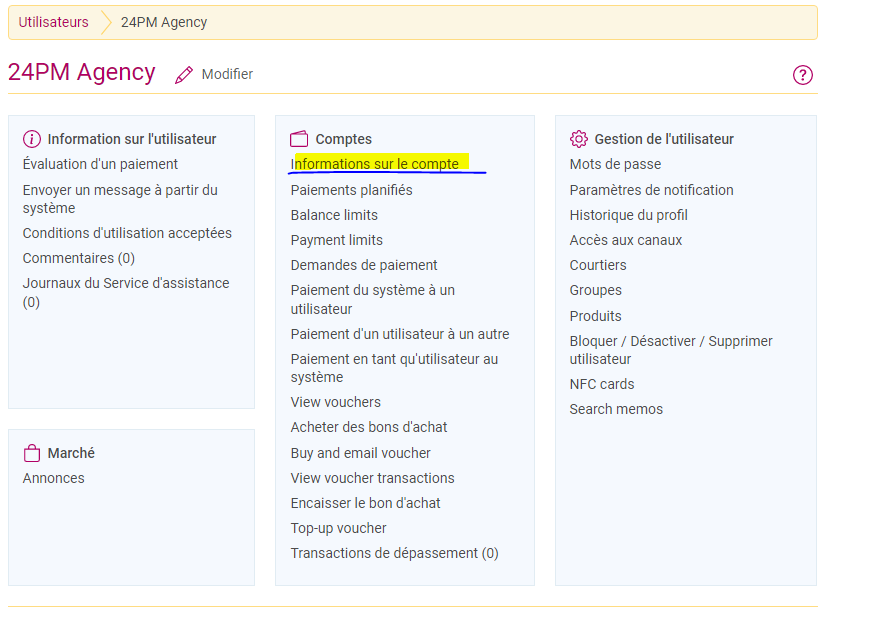The height and width of the screenshot is (623, 893).
Task: Open Évaluation d'un paiement
Action: (x=100, y=164)
